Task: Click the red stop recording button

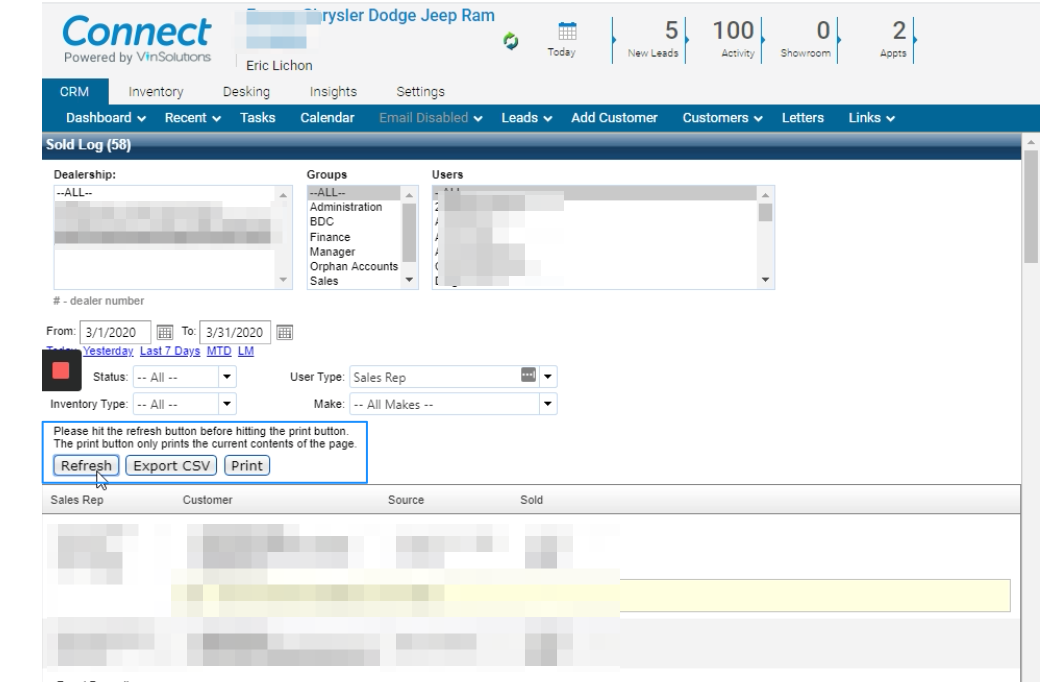Action: 61,370
